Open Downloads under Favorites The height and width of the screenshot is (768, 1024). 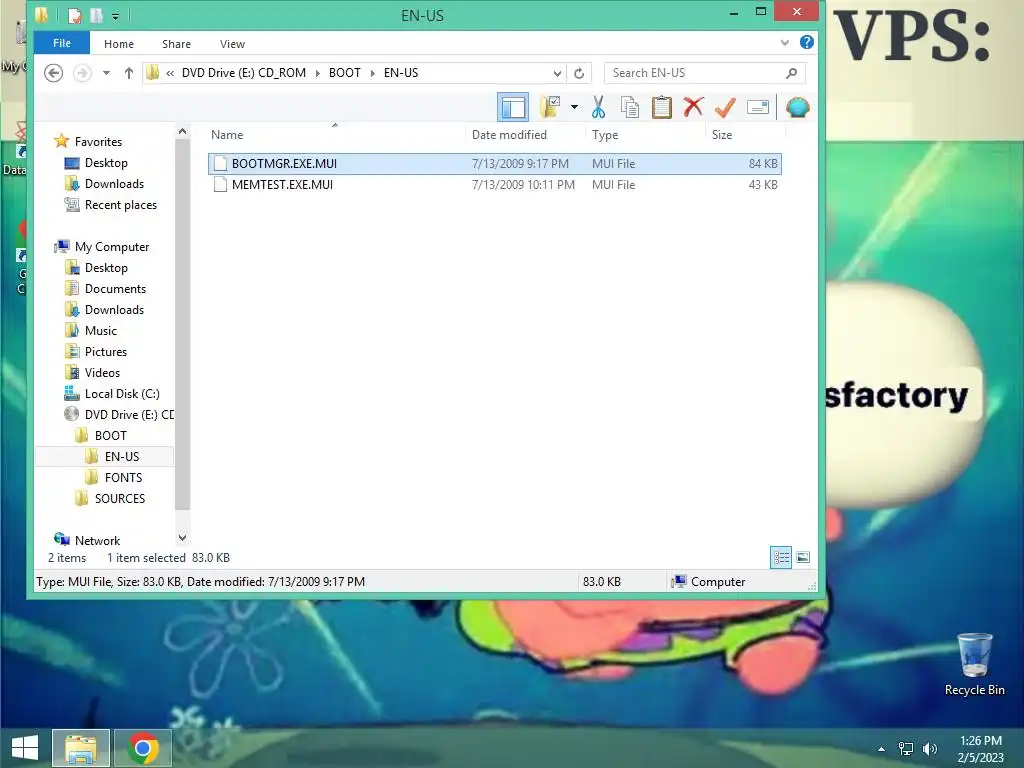(x=114, y=184)
